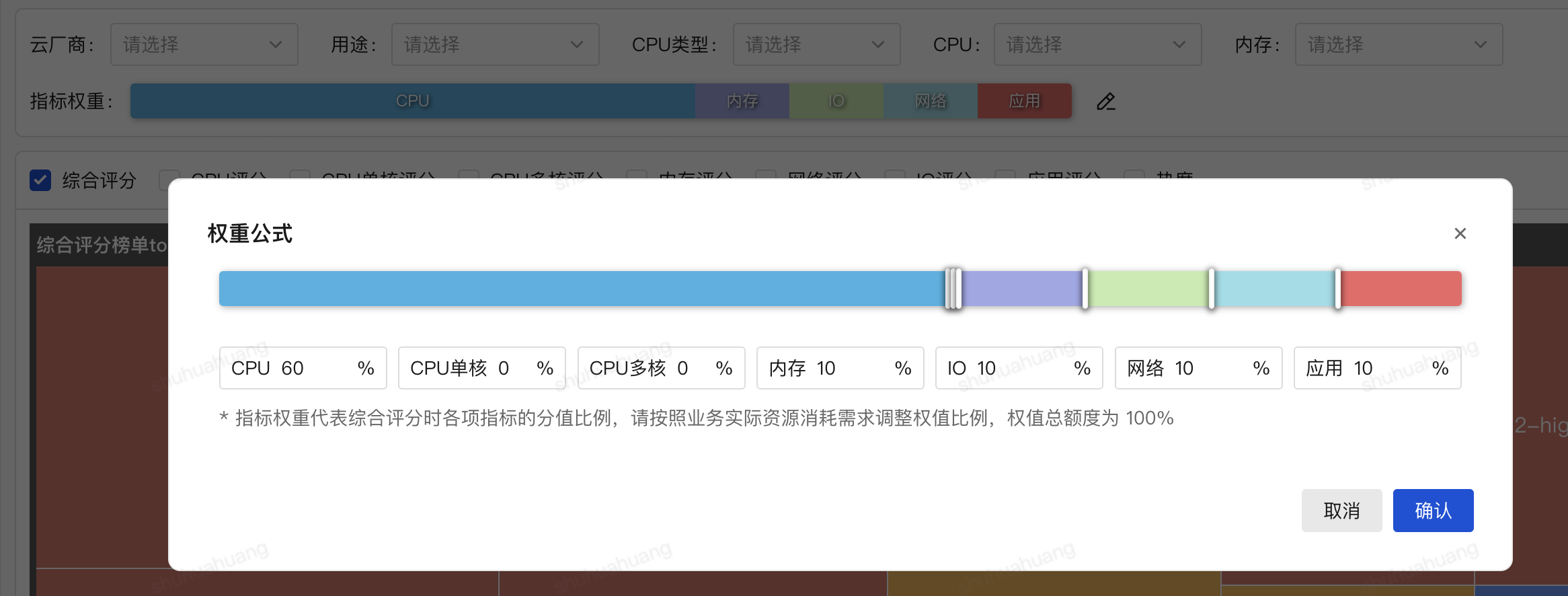Viewport: 1568px width, 596px height.
Task: Click the 确认 button
Action: (x=1433, y=511)
